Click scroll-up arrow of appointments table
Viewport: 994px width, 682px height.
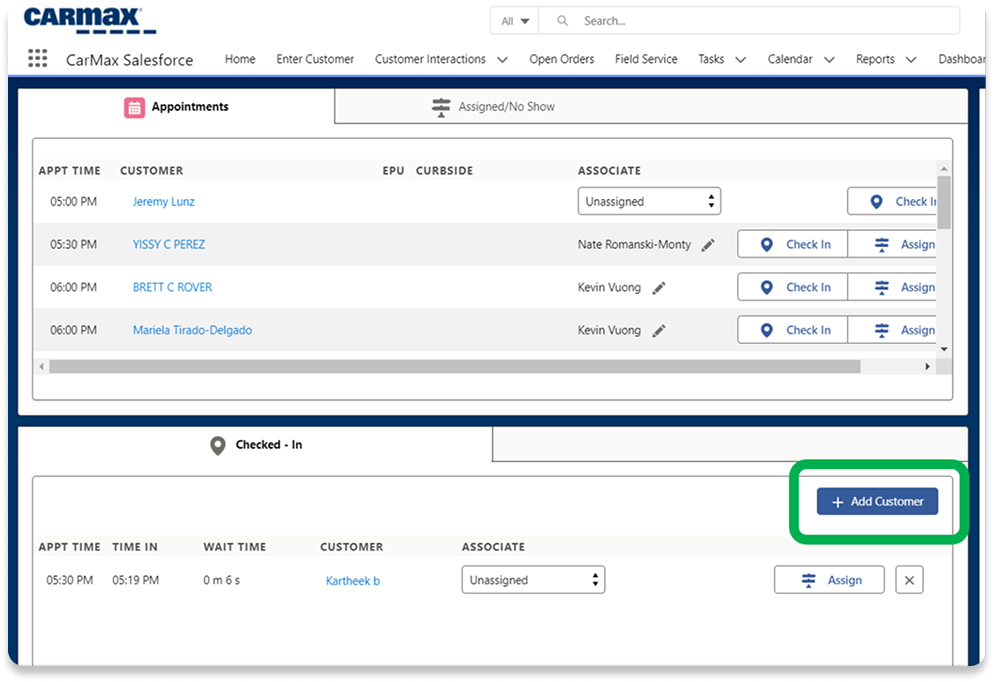coord(944,169)
